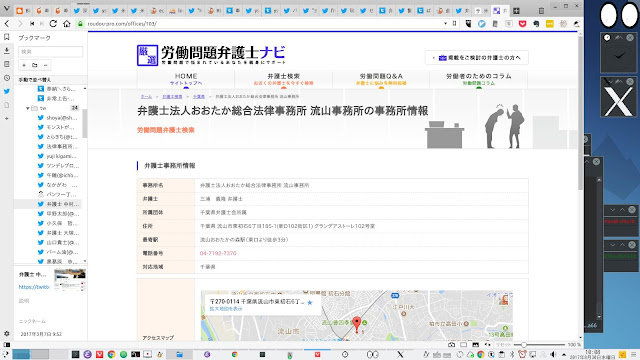Open the History clock panel icon
The width and height of the screenshot is (640, 360).
click(x=7, y=78)
